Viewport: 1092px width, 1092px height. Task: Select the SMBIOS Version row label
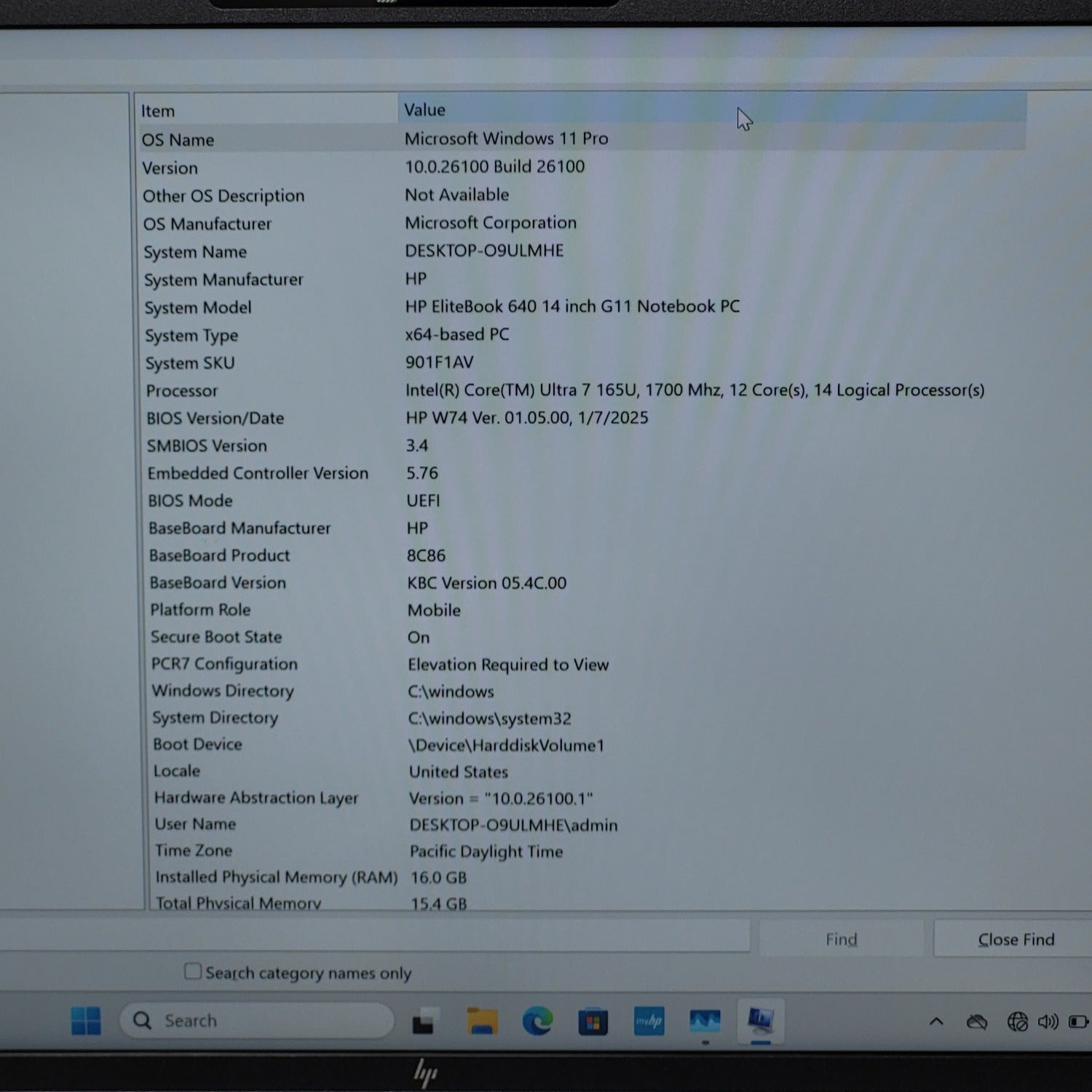click(207, 446)
